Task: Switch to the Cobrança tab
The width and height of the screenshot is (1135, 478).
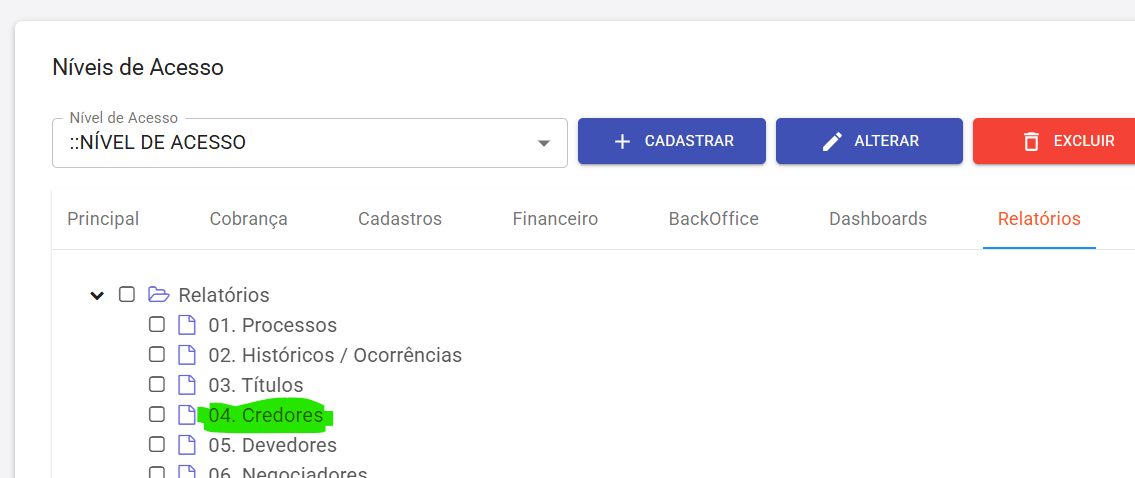Action: click(x=249, y=219)
